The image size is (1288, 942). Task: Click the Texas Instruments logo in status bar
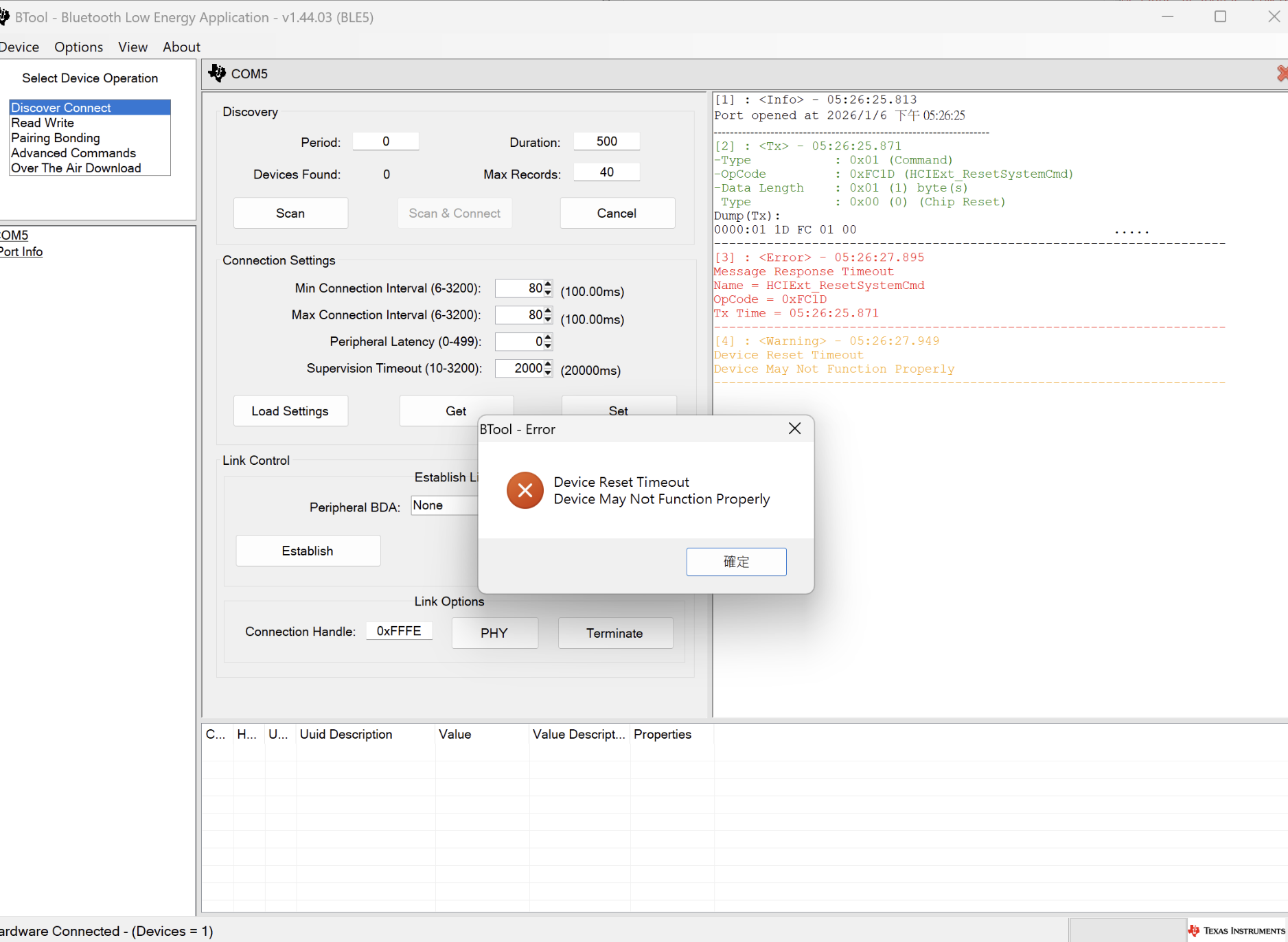[x=1236, y=930]
